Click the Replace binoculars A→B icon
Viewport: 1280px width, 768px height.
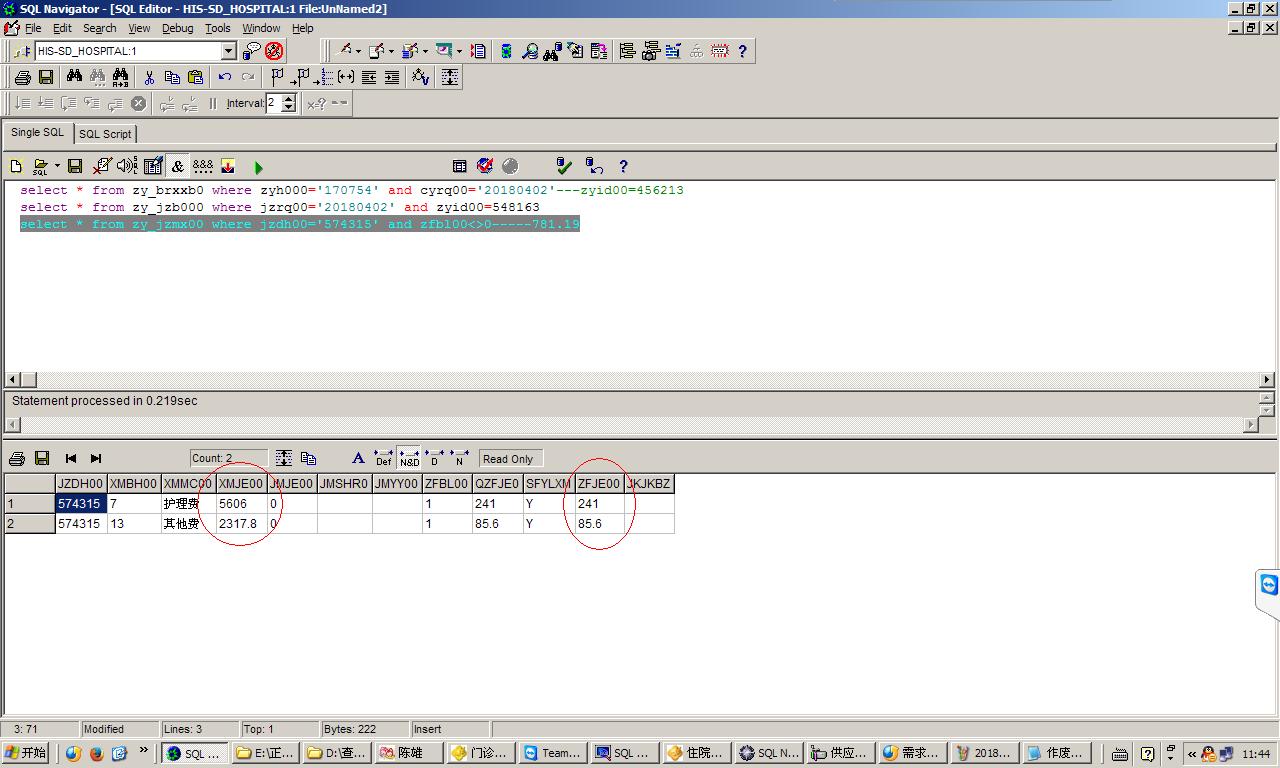pos(120,77)
